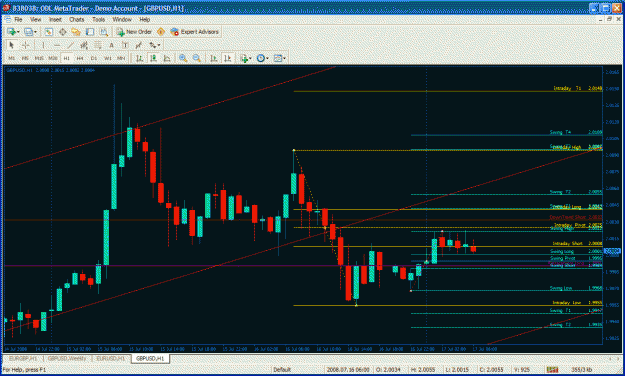Screen dimensions: 625x376
Task: Open the Templates dropdown
Action: (280, 58)
